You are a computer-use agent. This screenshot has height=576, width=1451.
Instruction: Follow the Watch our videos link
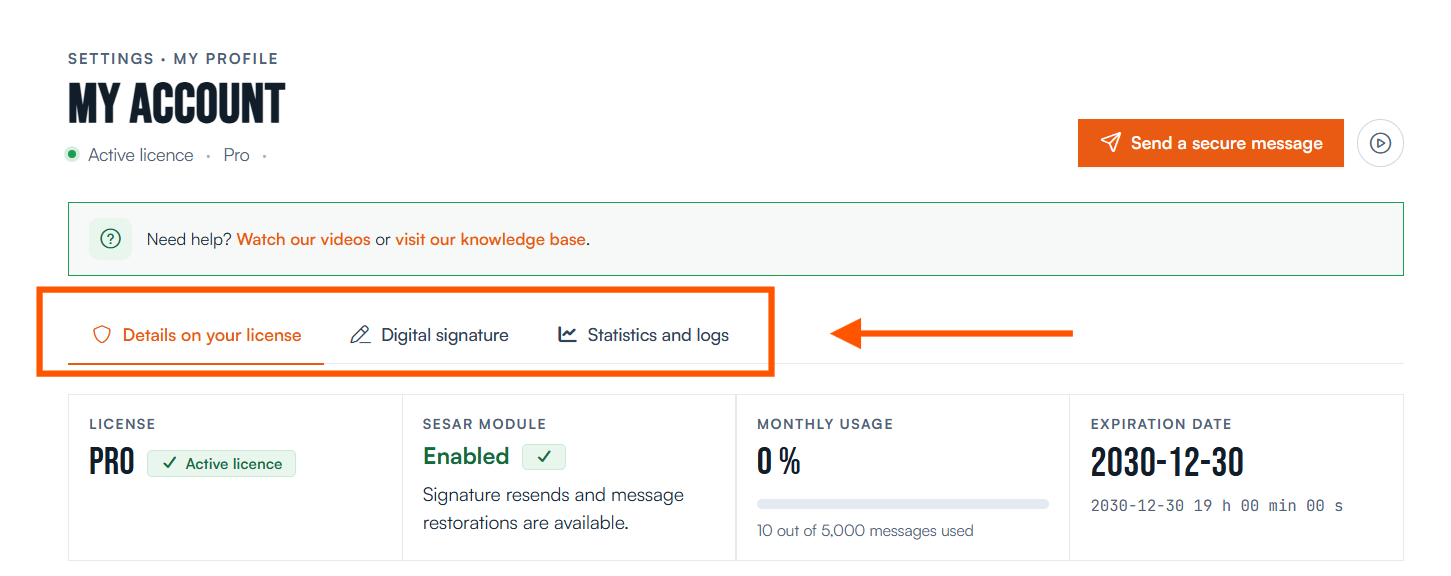(x=304, y=240)
